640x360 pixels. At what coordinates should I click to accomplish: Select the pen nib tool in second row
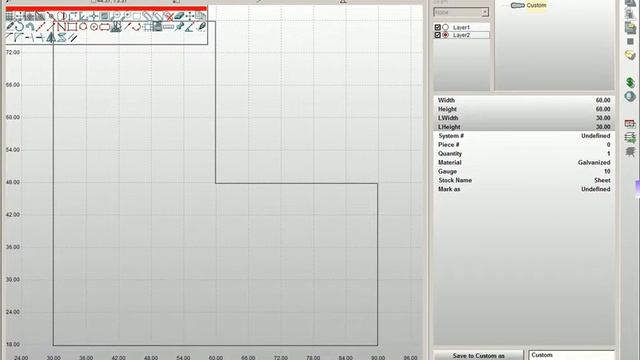point(201,27)
